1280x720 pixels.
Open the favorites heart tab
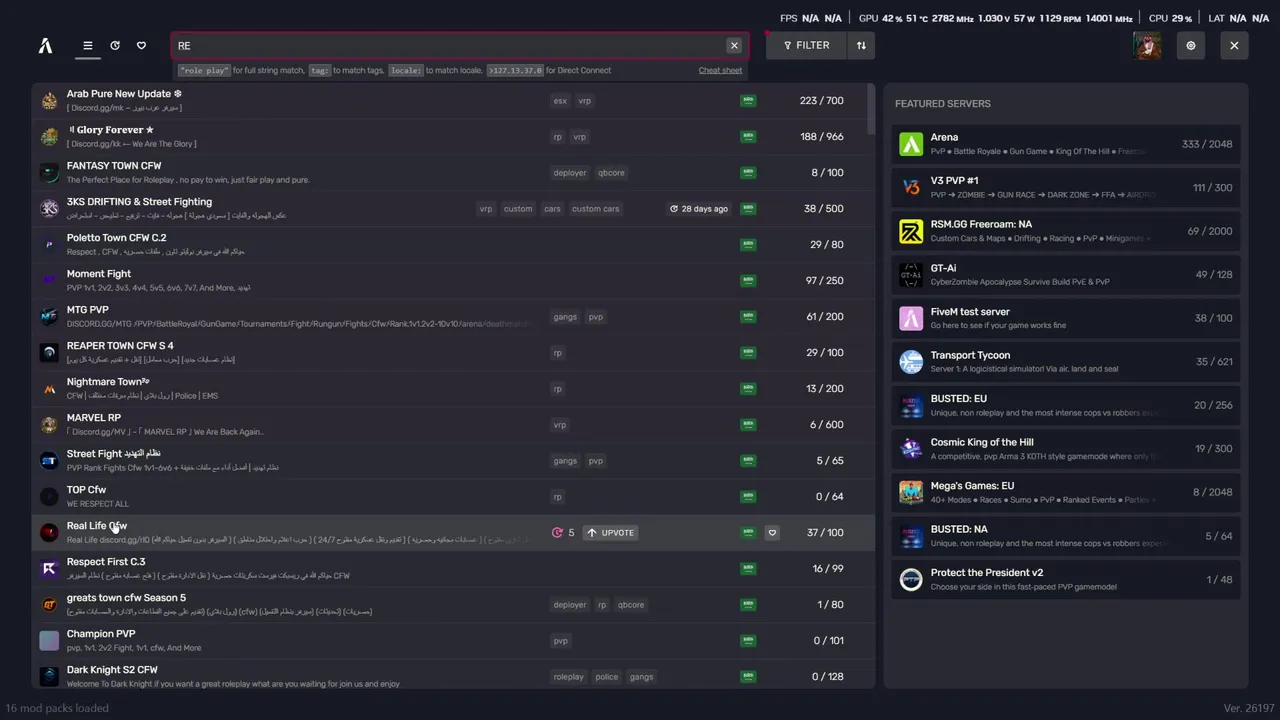click(x=141, y=45)
